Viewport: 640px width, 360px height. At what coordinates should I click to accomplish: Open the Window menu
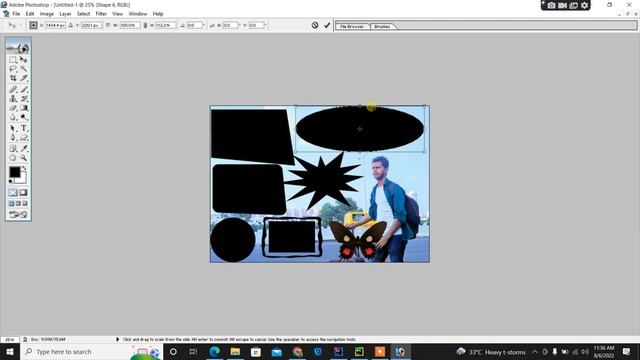point(138,14)
